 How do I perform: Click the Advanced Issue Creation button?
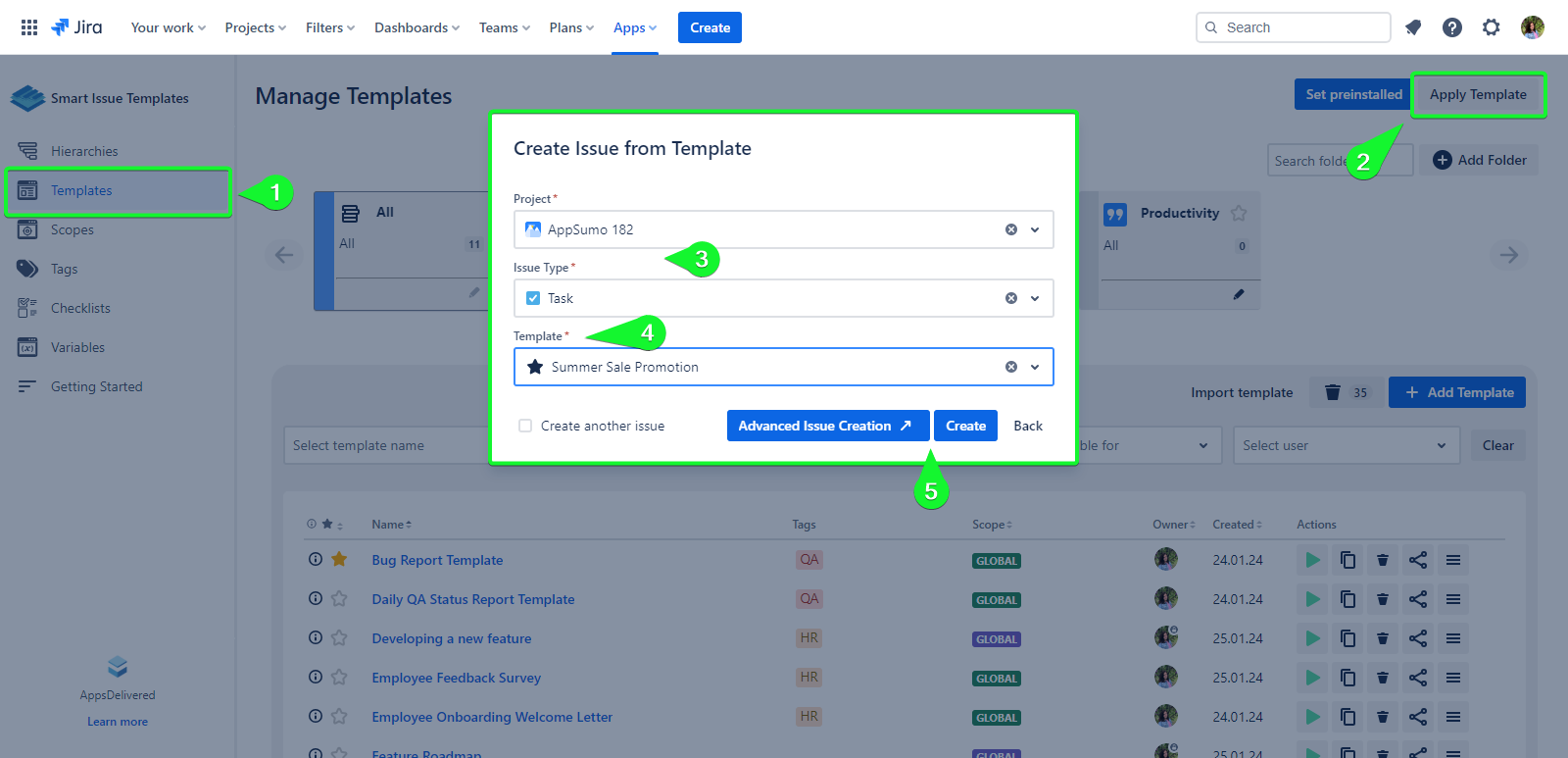click(x=825, y=426)
